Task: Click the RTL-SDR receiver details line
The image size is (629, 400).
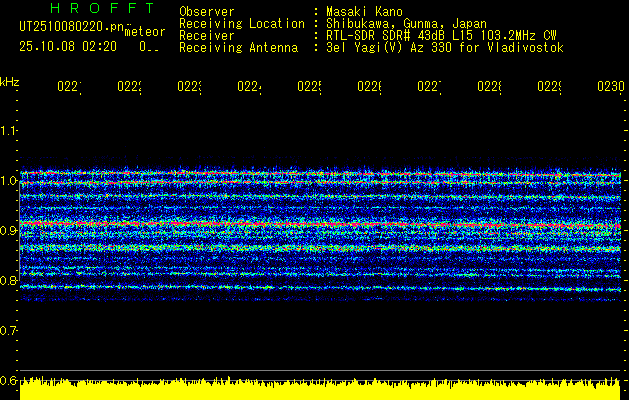Action: point(440,35)
